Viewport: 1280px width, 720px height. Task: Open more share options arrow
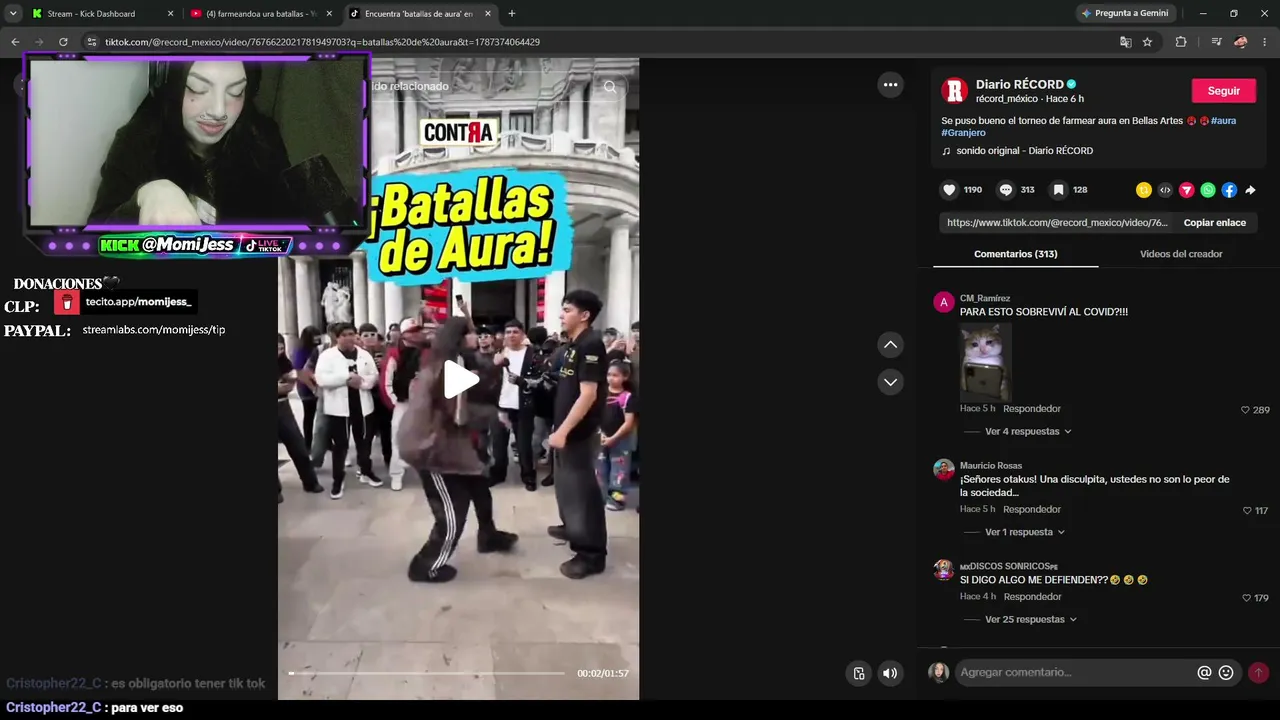pos(1250,190)
